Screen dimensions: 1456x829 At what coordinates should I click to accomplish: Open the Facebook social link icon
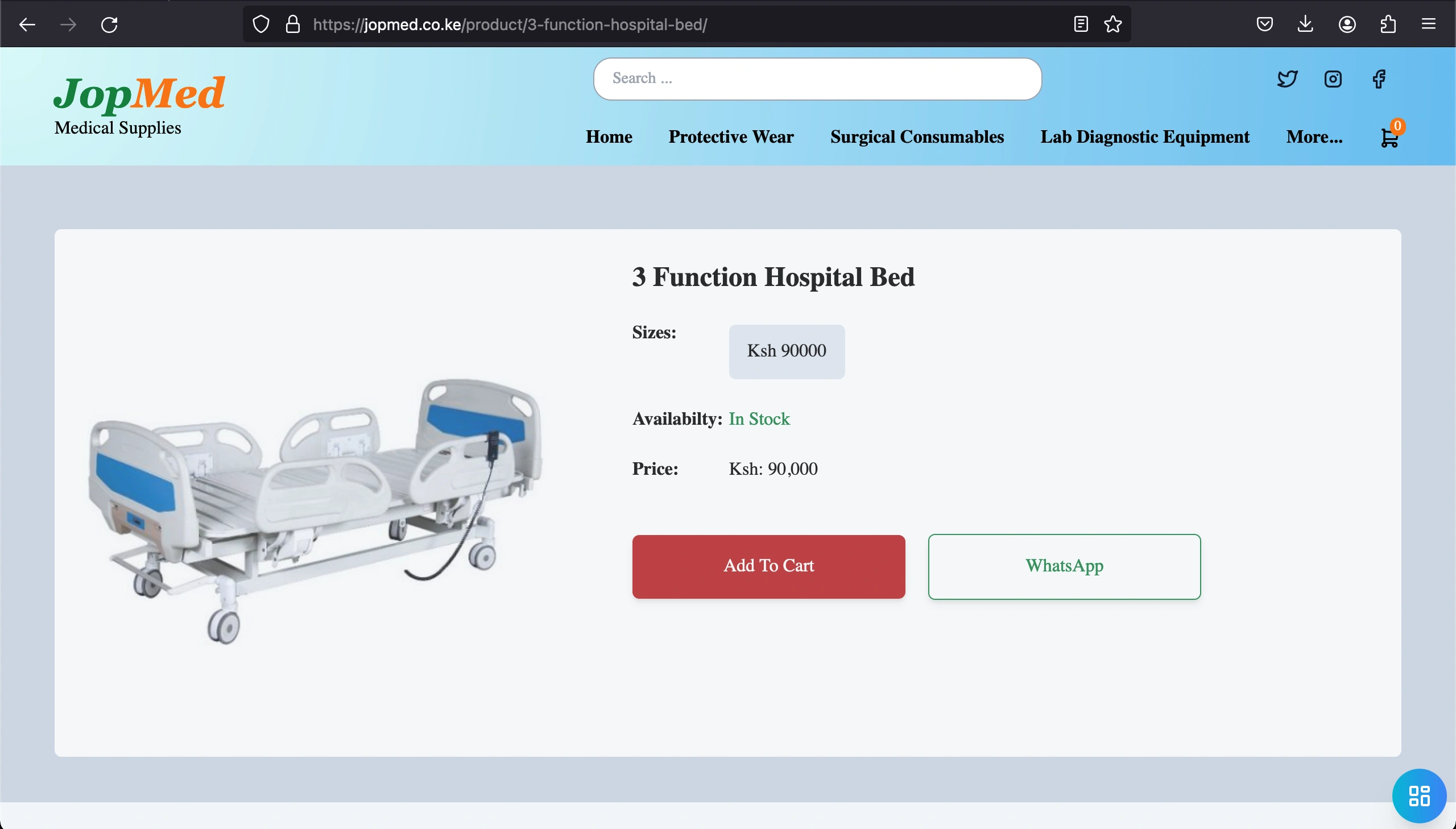tap(1379, 78)
